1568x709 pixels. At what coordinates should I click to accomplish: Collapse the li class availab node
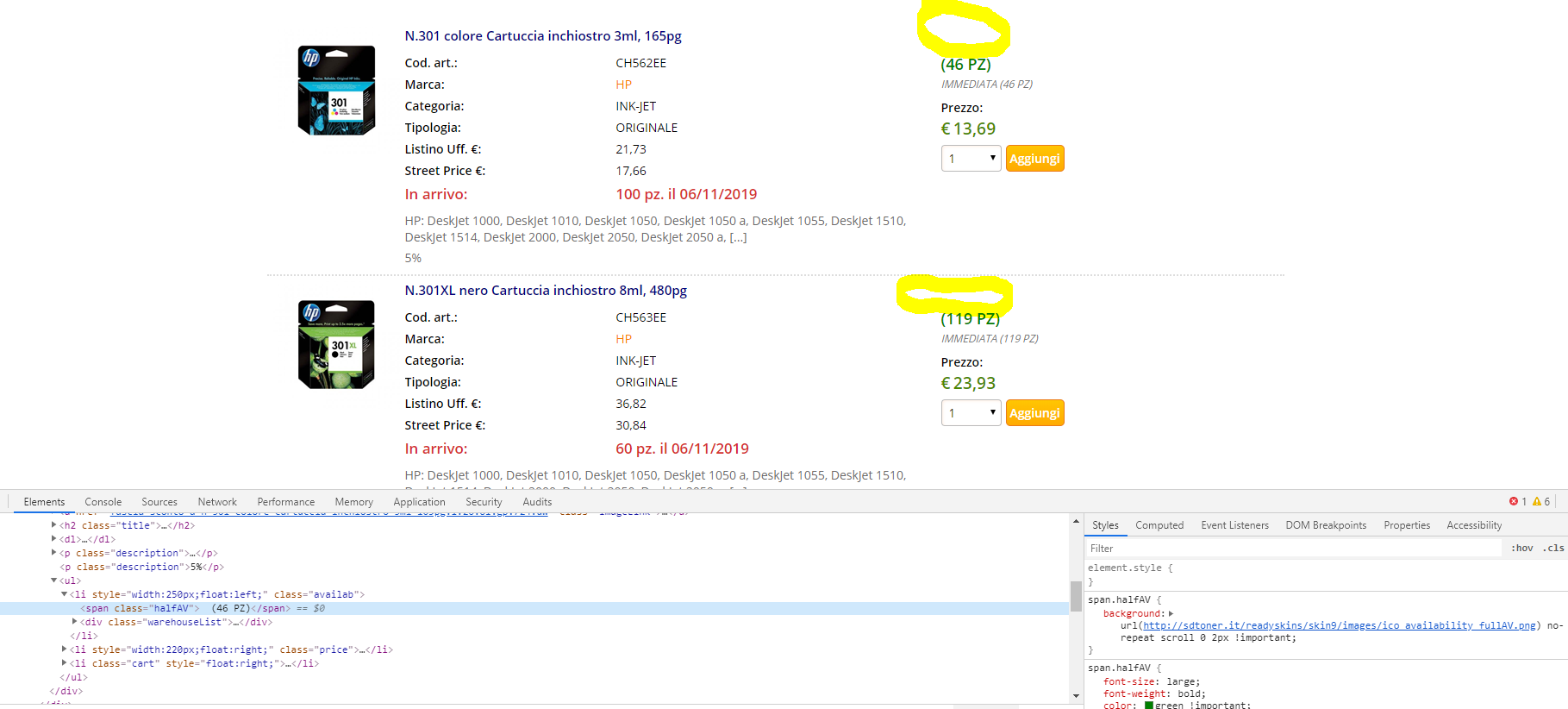[x=64, y=594]
